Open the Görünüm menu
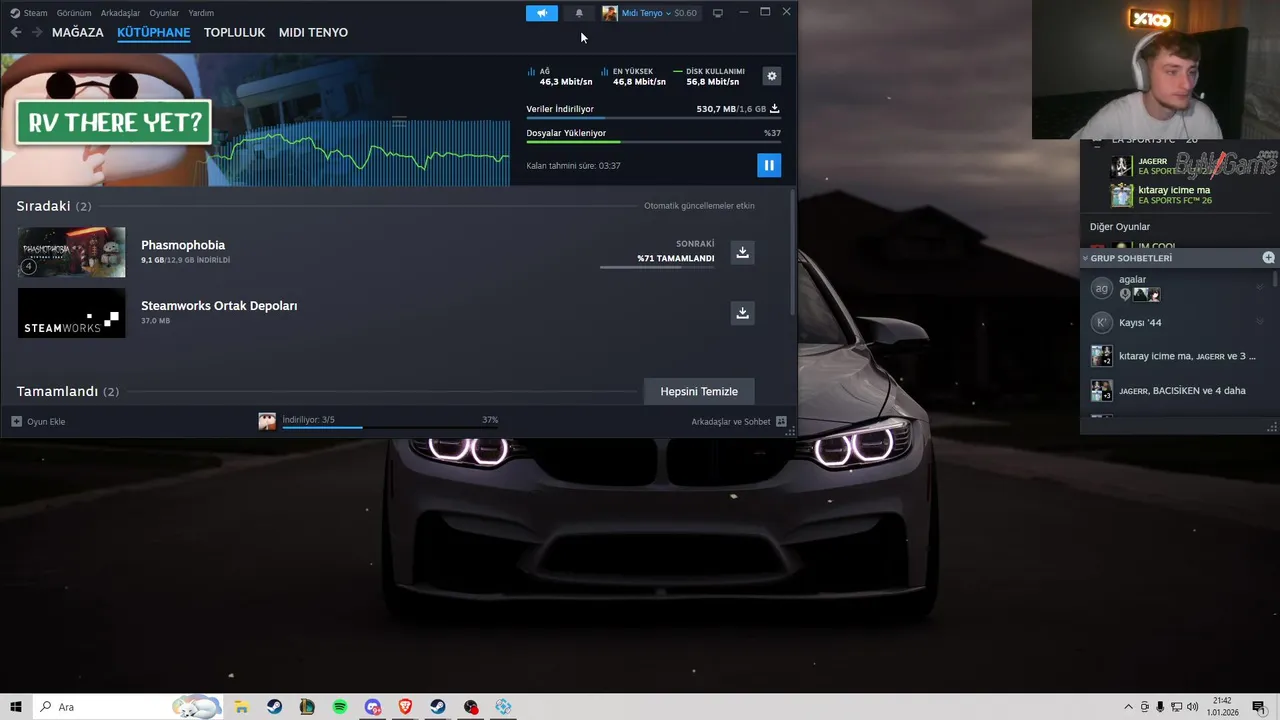The image size is (1280, 720). pos(74,13)
